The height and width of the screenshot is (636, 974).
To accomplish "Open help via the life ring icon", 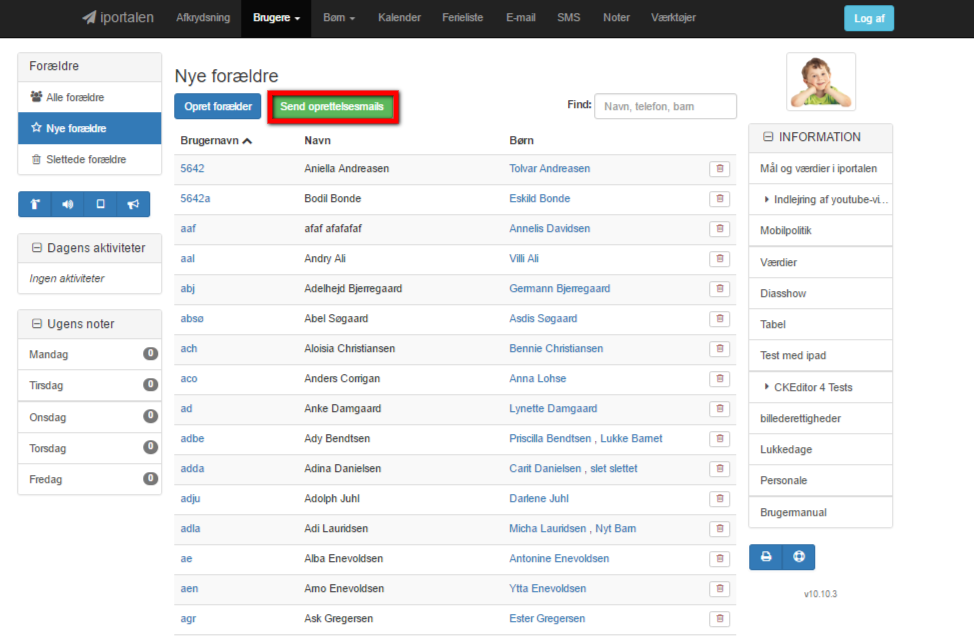I will pos(799,556).
